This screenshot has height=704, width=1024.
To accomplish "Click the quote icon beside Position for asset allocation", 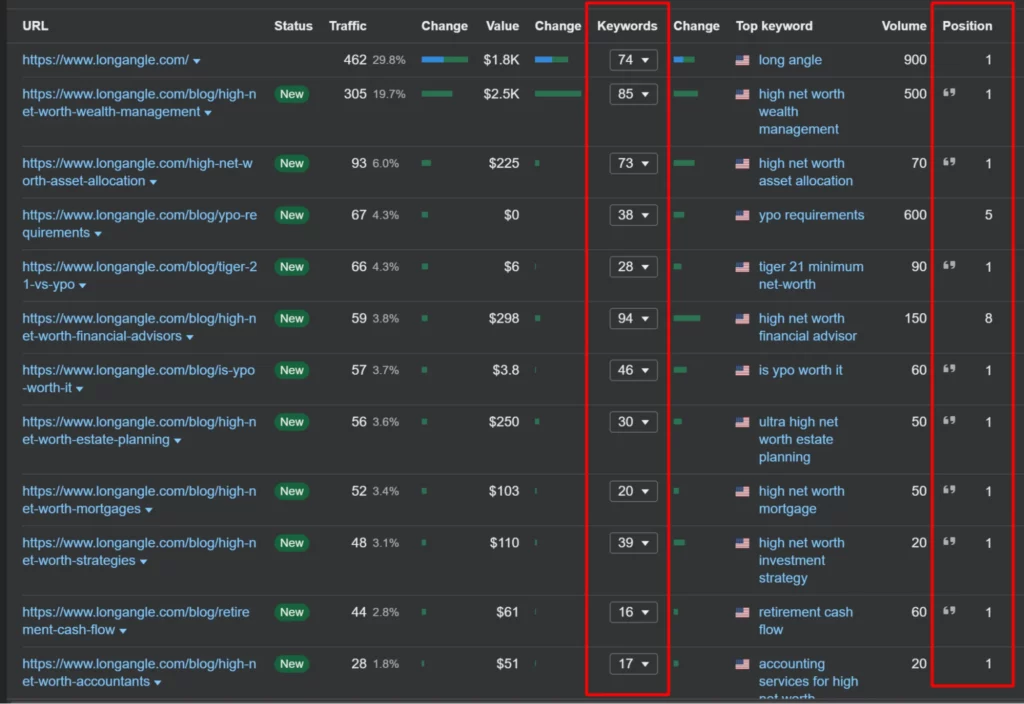I will tap(948, 163).
